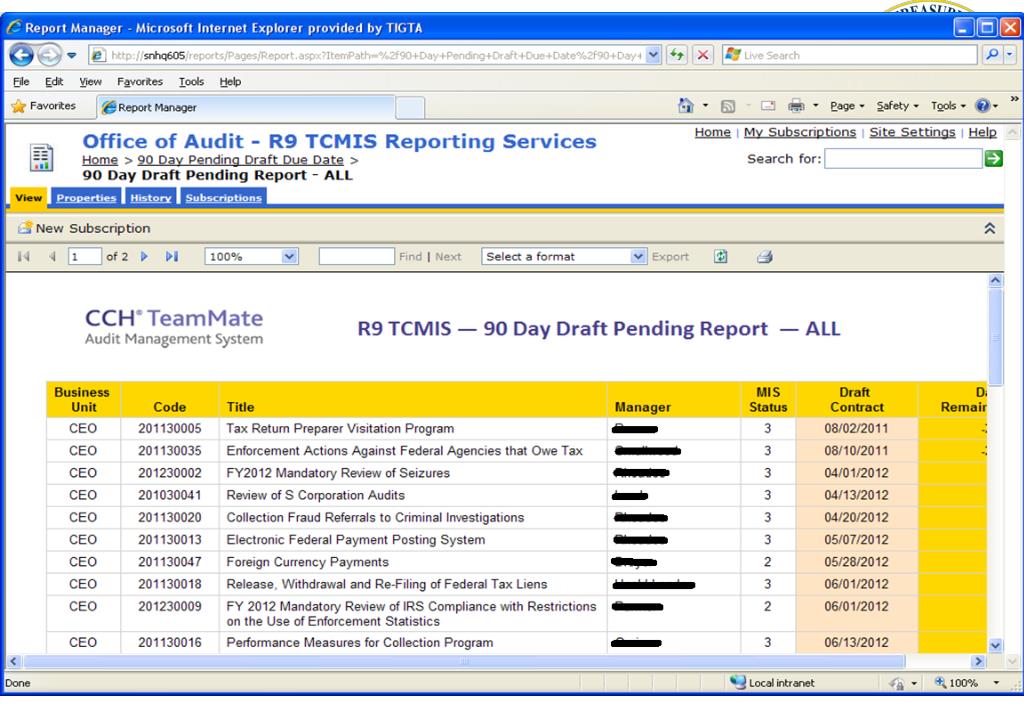Switch to the Subscriptions tab
Viewport: 1024px width, 708px height.
tap(223, 197)
